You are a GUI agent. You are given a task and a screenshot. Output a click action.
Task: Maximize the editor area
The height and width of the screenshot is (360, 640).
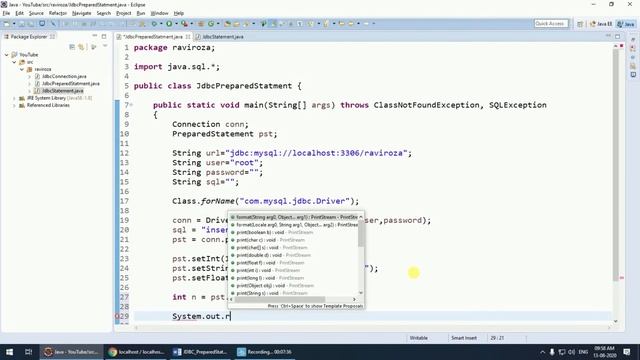point(617,36)
